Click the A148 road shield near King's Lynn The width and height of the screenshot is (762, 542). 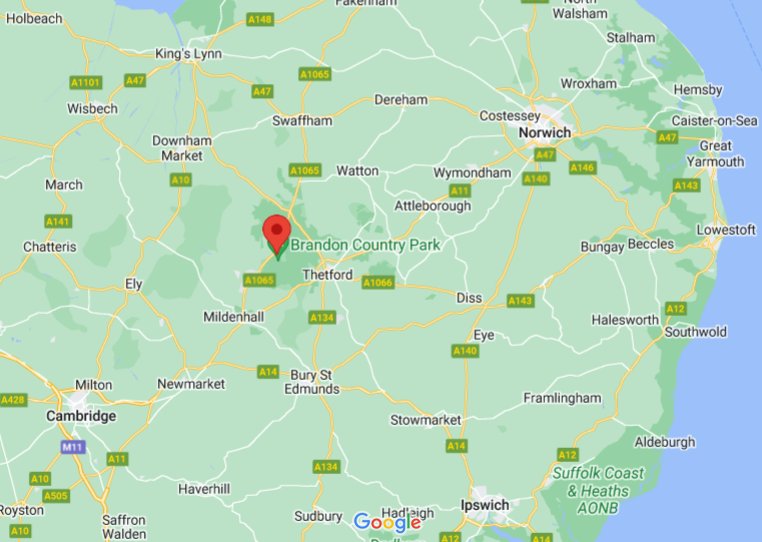coord(260,19)
